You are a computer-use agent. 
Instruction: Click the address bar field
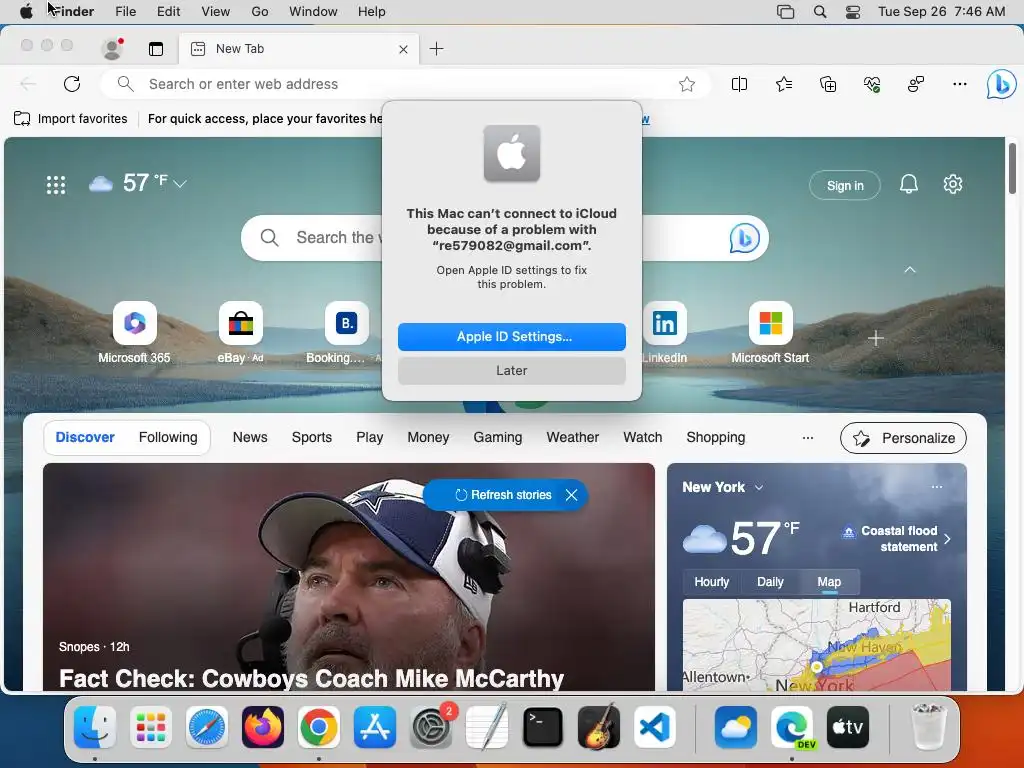405,84
